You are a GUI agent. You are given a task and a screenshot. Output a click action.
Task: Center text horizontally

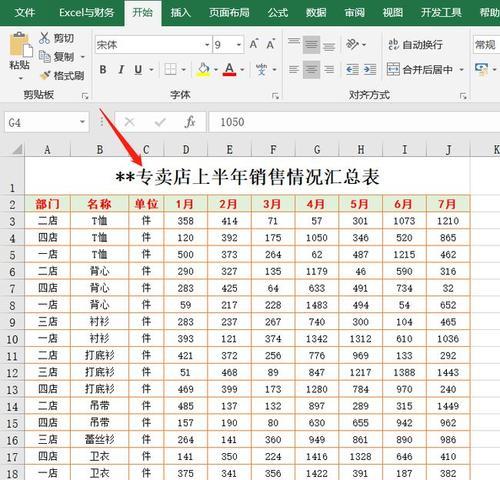[x=311, y=70]
